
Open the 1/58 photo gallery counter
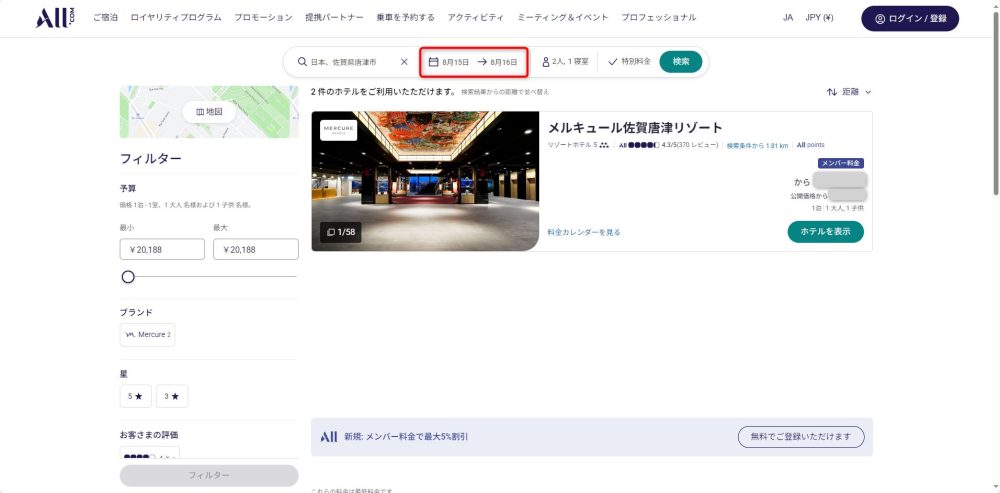click(341, 232)
